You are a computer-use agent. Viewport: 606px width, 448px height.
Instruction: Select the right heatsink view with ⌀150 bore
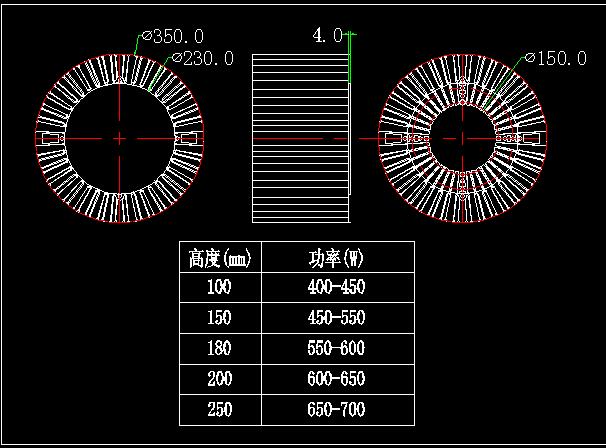[463, 138]
